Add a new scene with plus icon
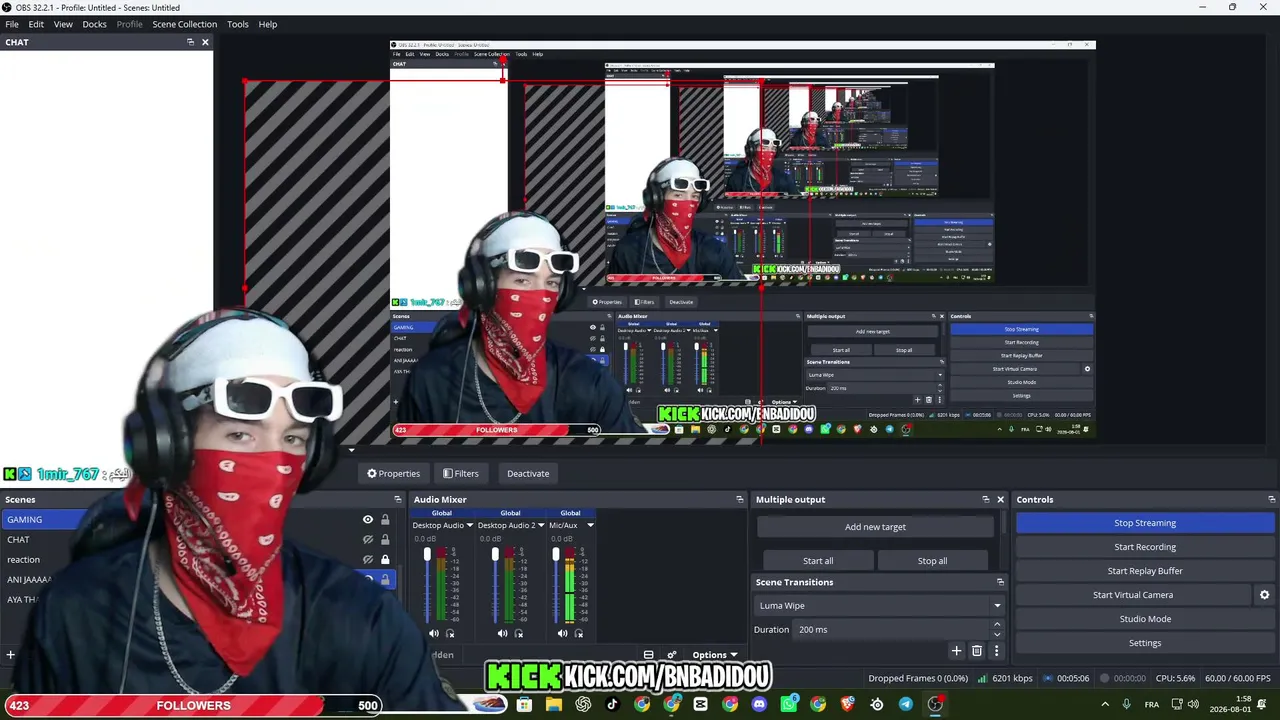This screenshot has height=720, width=1280. click(x=11, y=655)
